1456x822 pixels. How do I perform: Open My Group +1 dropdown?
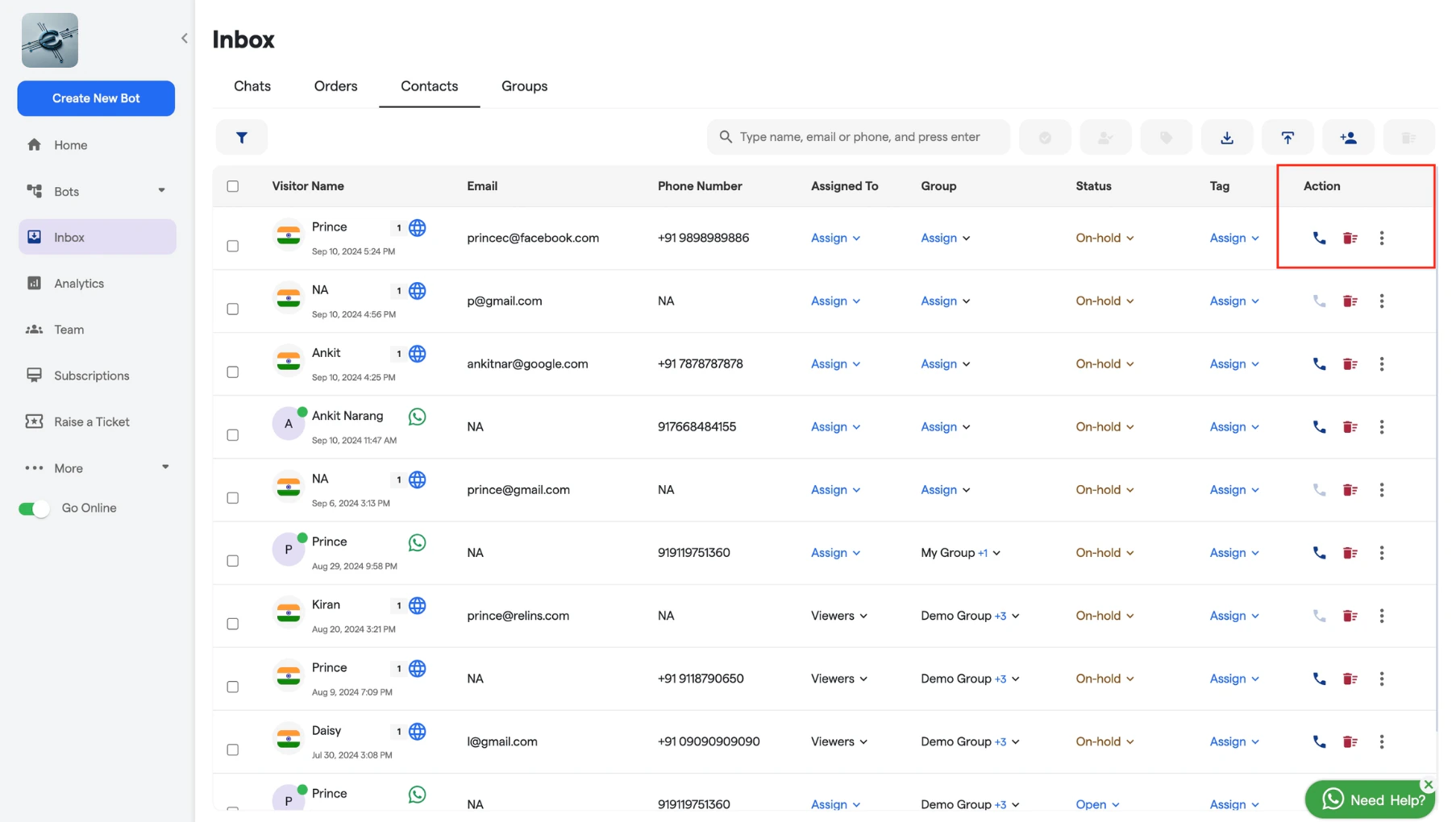961,553
